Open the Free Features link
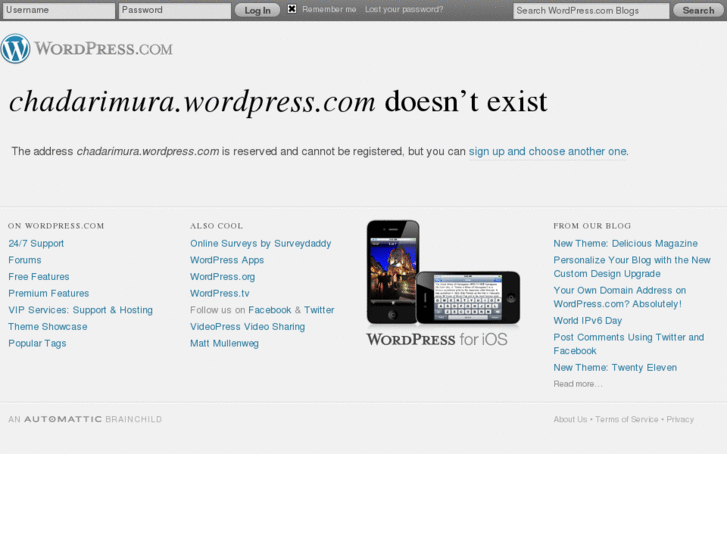This screenshot has height=545, width=727. click(38, 277)
